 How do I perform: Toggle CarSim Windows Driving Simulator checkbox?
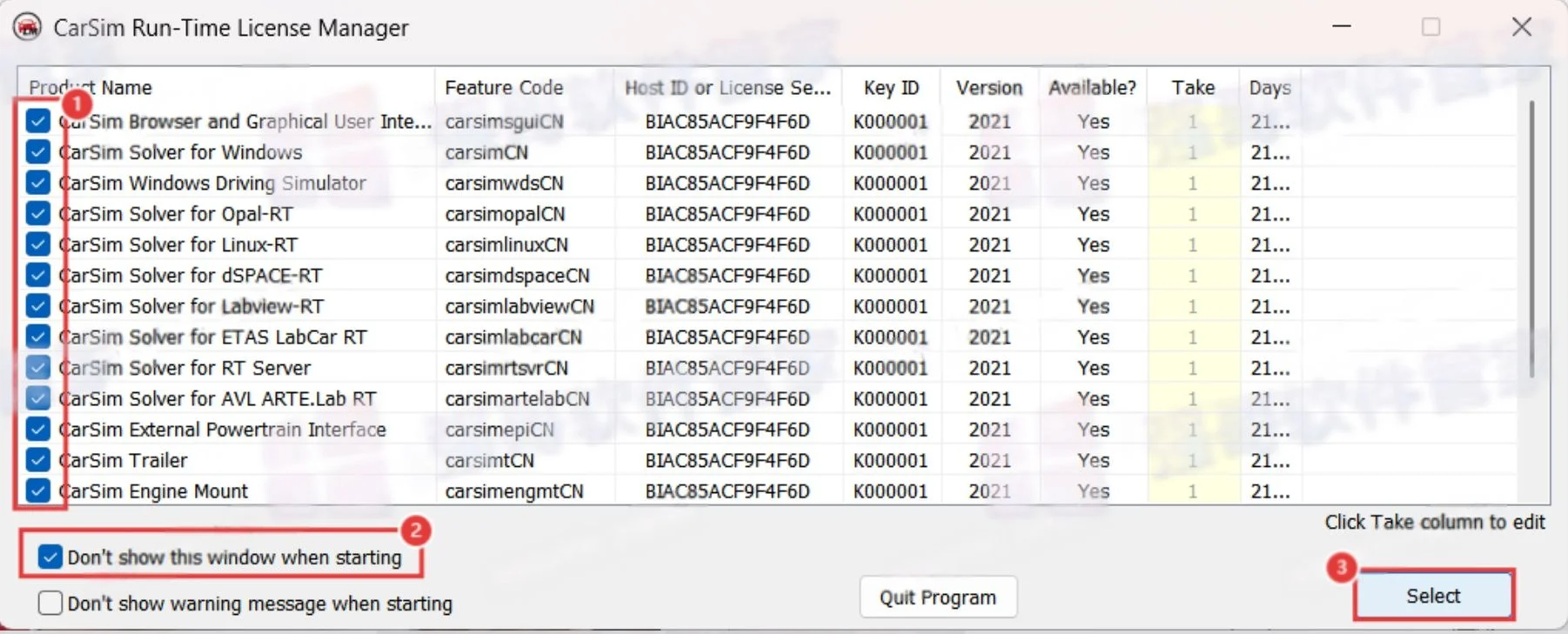click(37, 183)
